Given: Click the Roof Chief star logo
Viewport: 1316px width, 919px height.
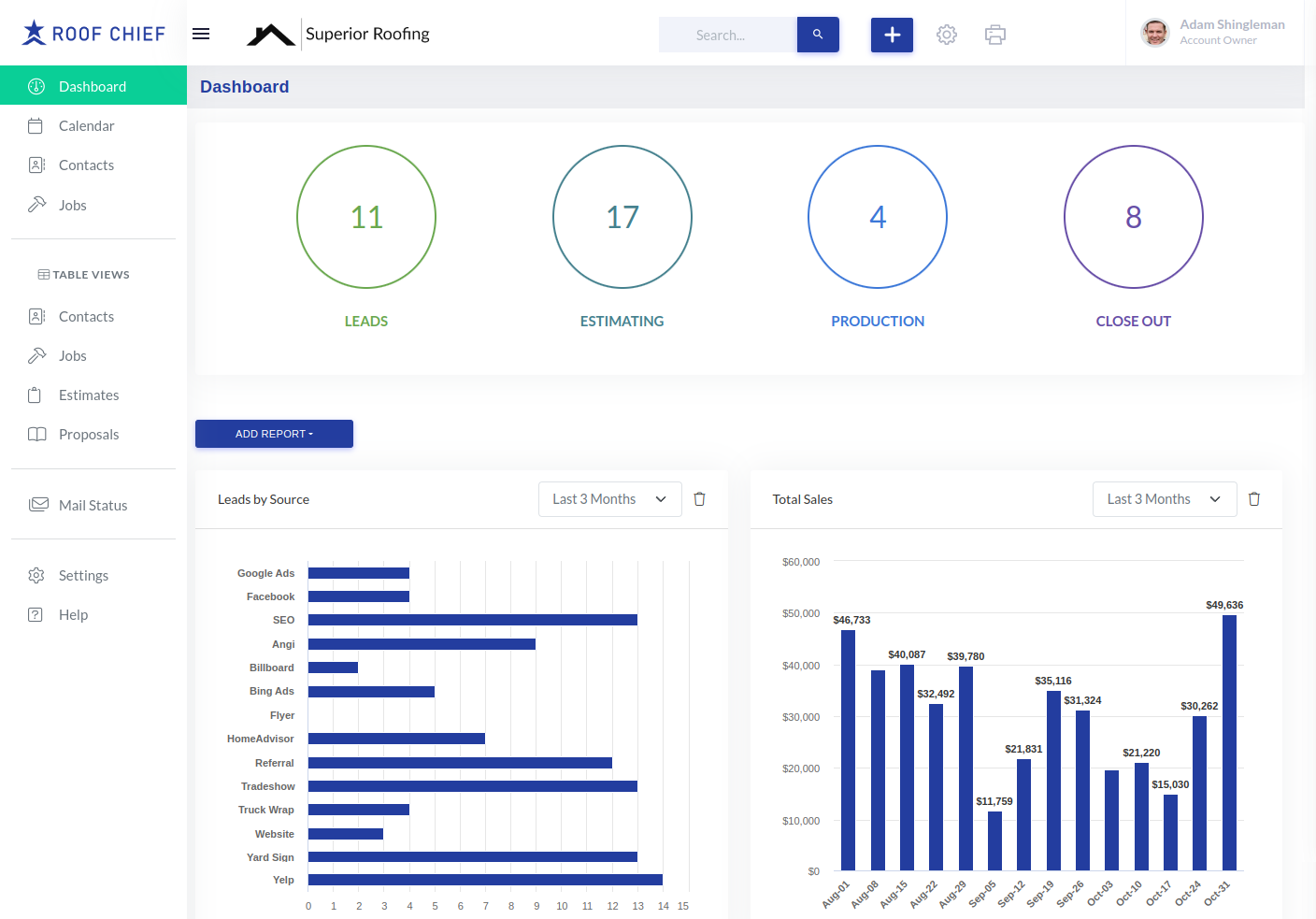Looking at the screenshot, I should (x=34, y=33).
